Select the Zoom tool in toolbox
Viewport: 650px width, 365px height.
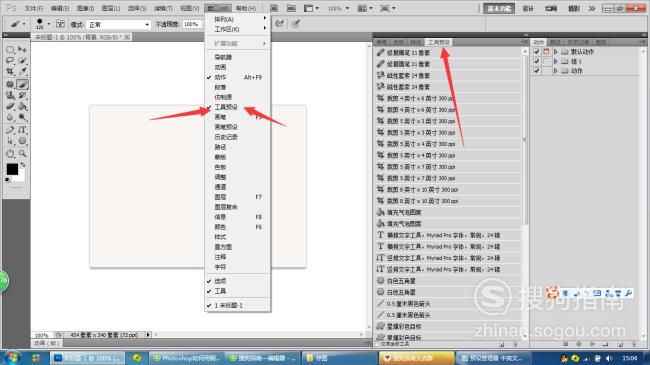(22, 154)
